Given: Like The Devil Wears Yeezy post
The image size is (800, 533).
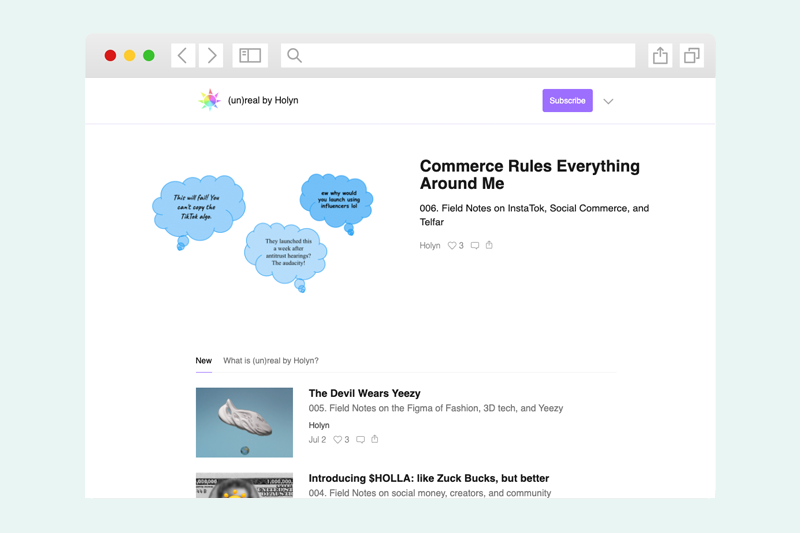Looking at the screenshot, I should pyautogui.click(x=338, y=439).
